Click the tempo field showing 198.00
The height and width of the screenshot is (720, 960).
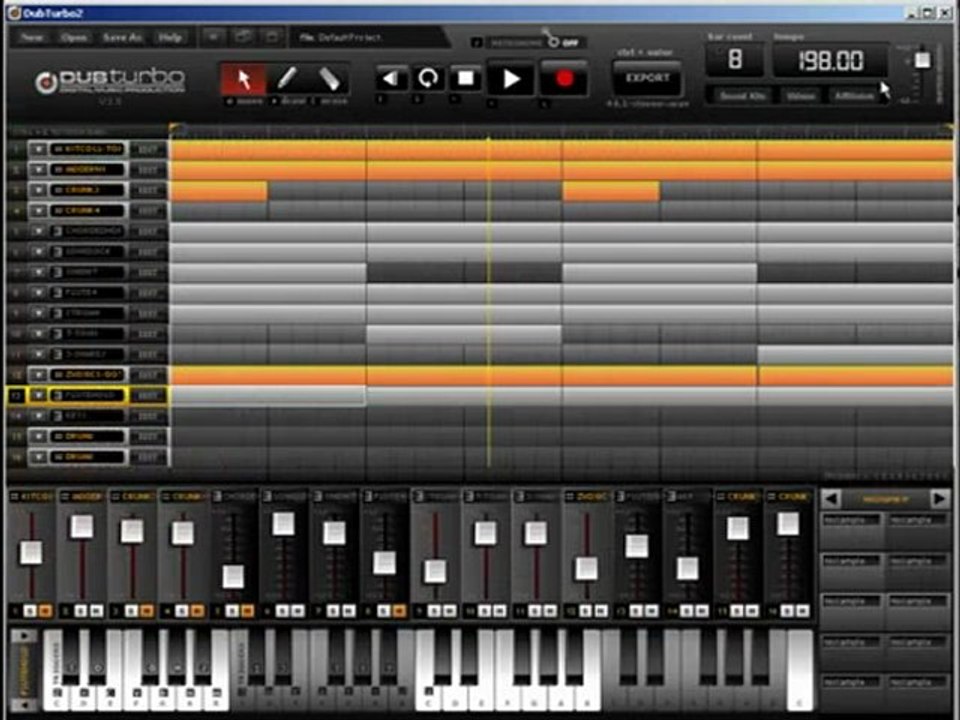(830, 60)
